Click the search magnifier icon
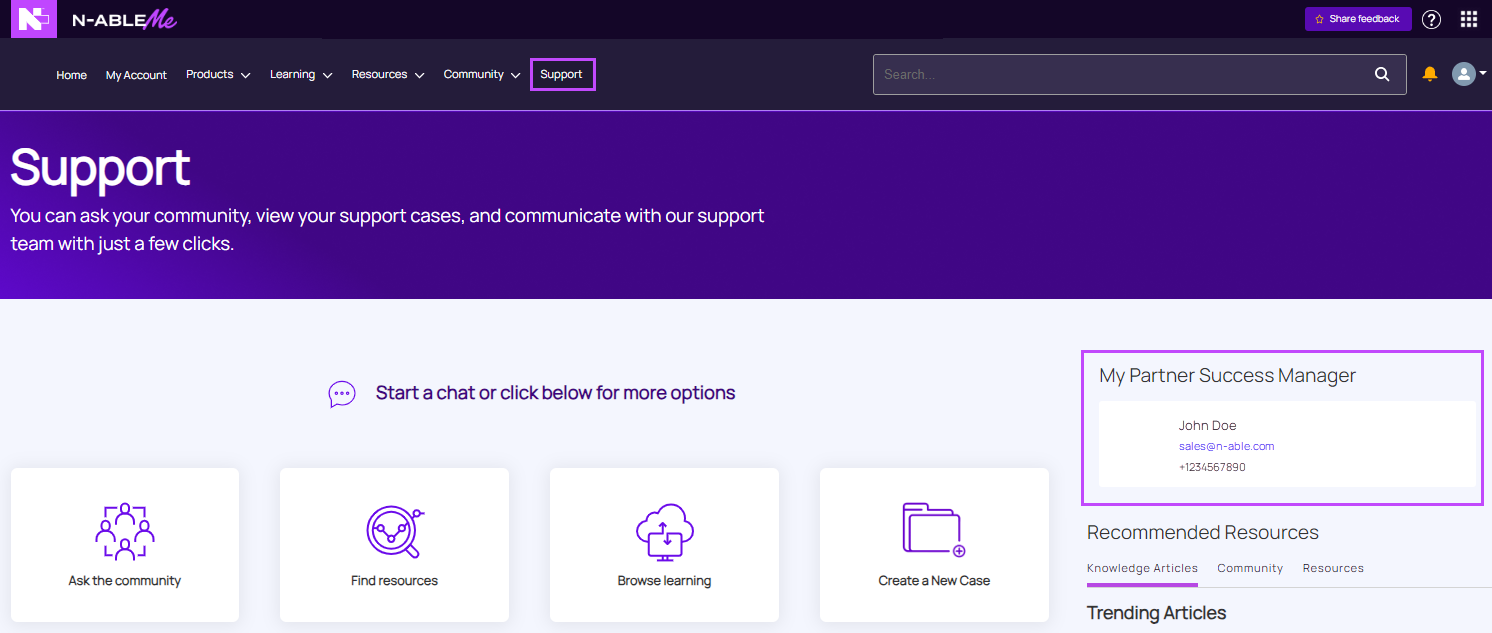 tap(1381, 74)
